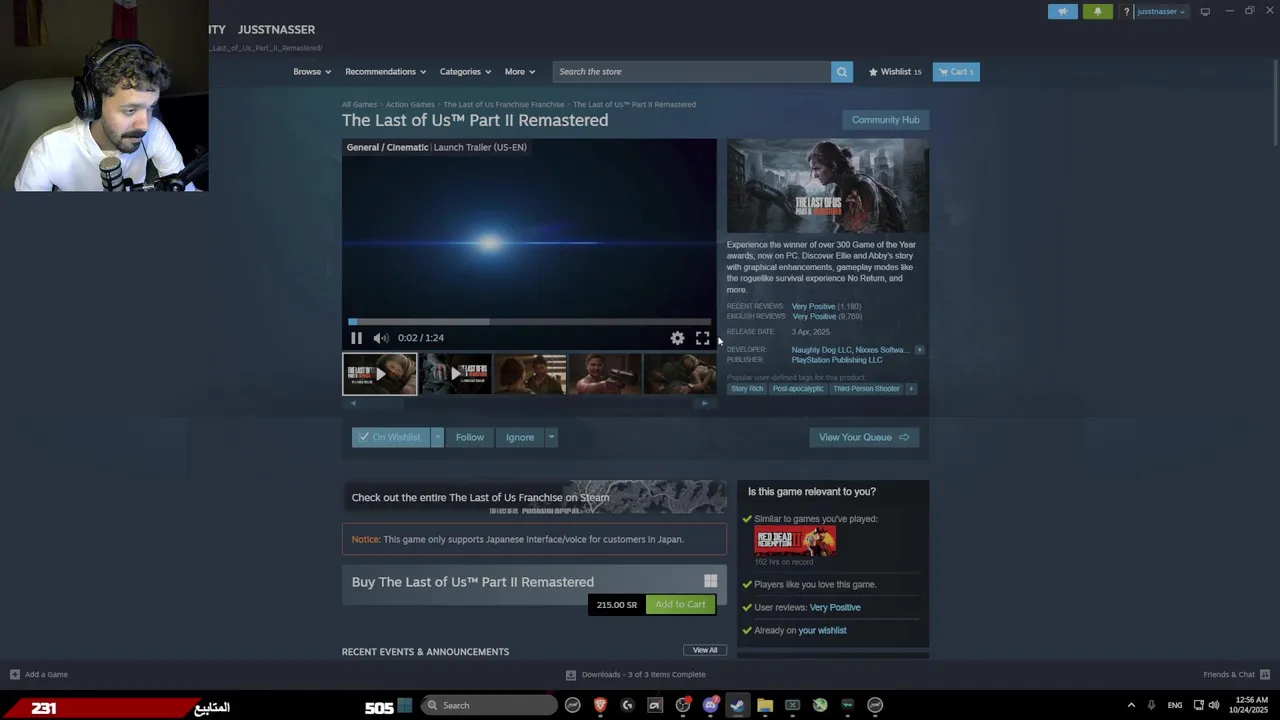Image resolution: width=1280 pixels, height=720 pixels.
Task: Expand the developer list plus button
Action: point(919,350)
